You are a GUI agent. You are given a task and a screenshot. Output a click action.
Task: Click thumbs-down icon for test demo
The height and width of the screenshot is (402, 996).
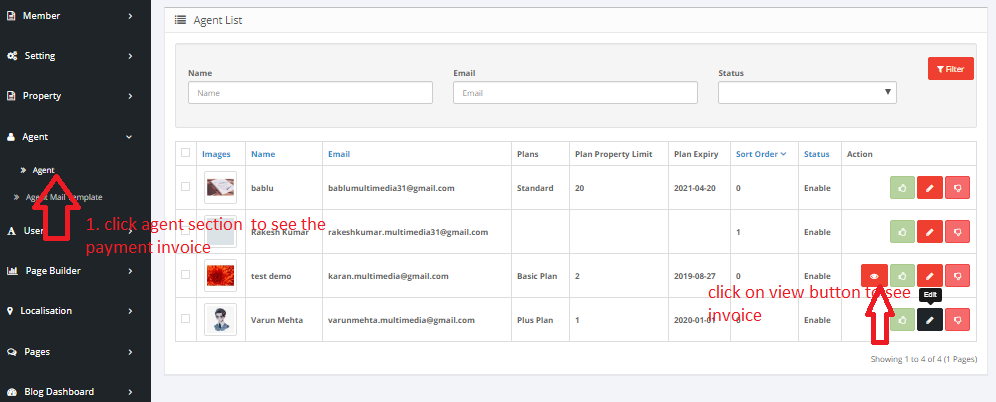[x=957, y=276]
